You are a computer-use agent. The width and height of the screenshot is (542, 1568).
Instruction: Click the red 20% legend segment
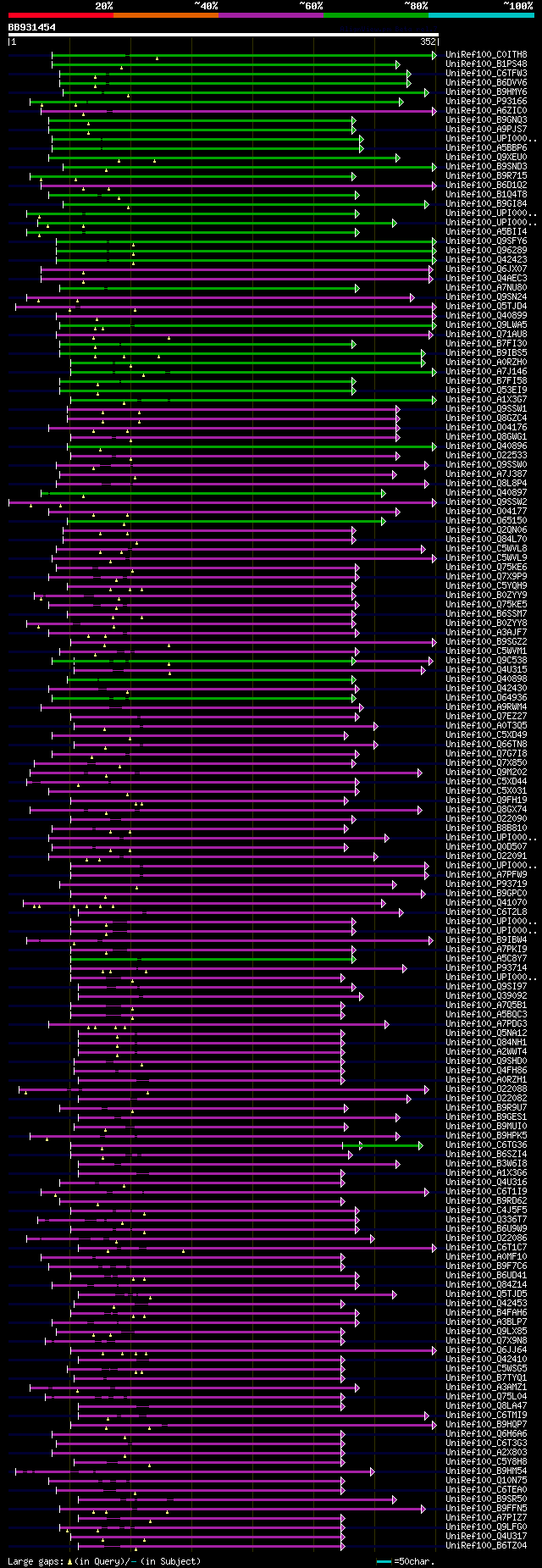click(60, 15)
